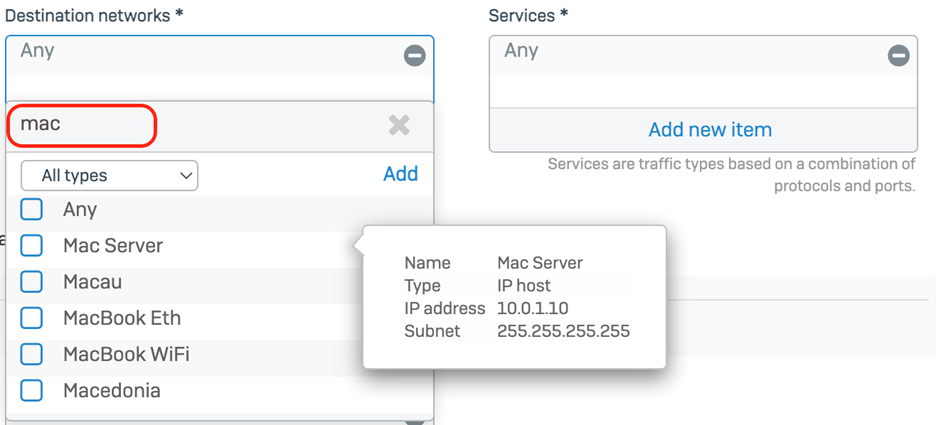Screen dimensions: 936x425
Task: Click the Macedonia name in list
Action: pyautogui.click(x=111, y=390)
